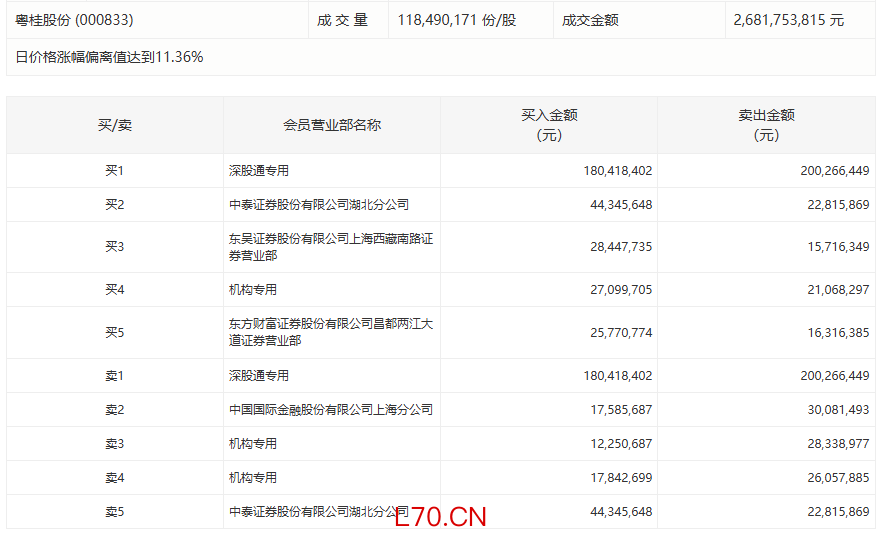The image size is (882, 537).
Task: Select 机构专用 in the 买4 row
Action: coord(253,290)
